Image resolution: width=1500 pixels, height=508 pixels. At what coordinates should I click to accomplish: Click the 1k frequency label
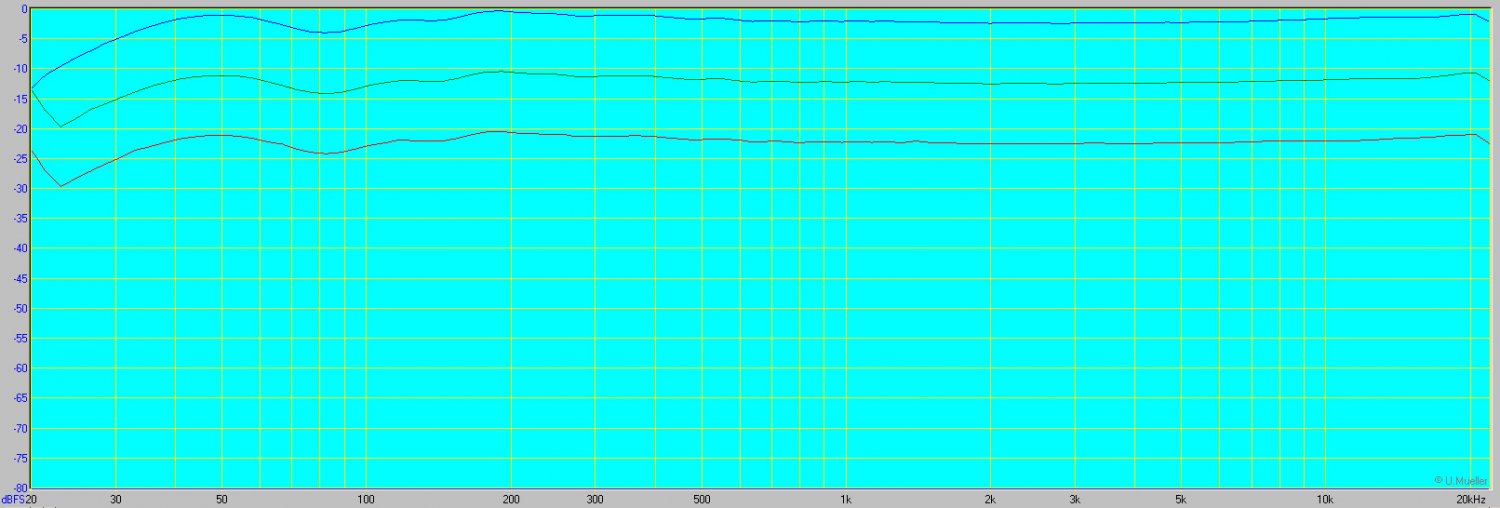(x=846, y=498)
